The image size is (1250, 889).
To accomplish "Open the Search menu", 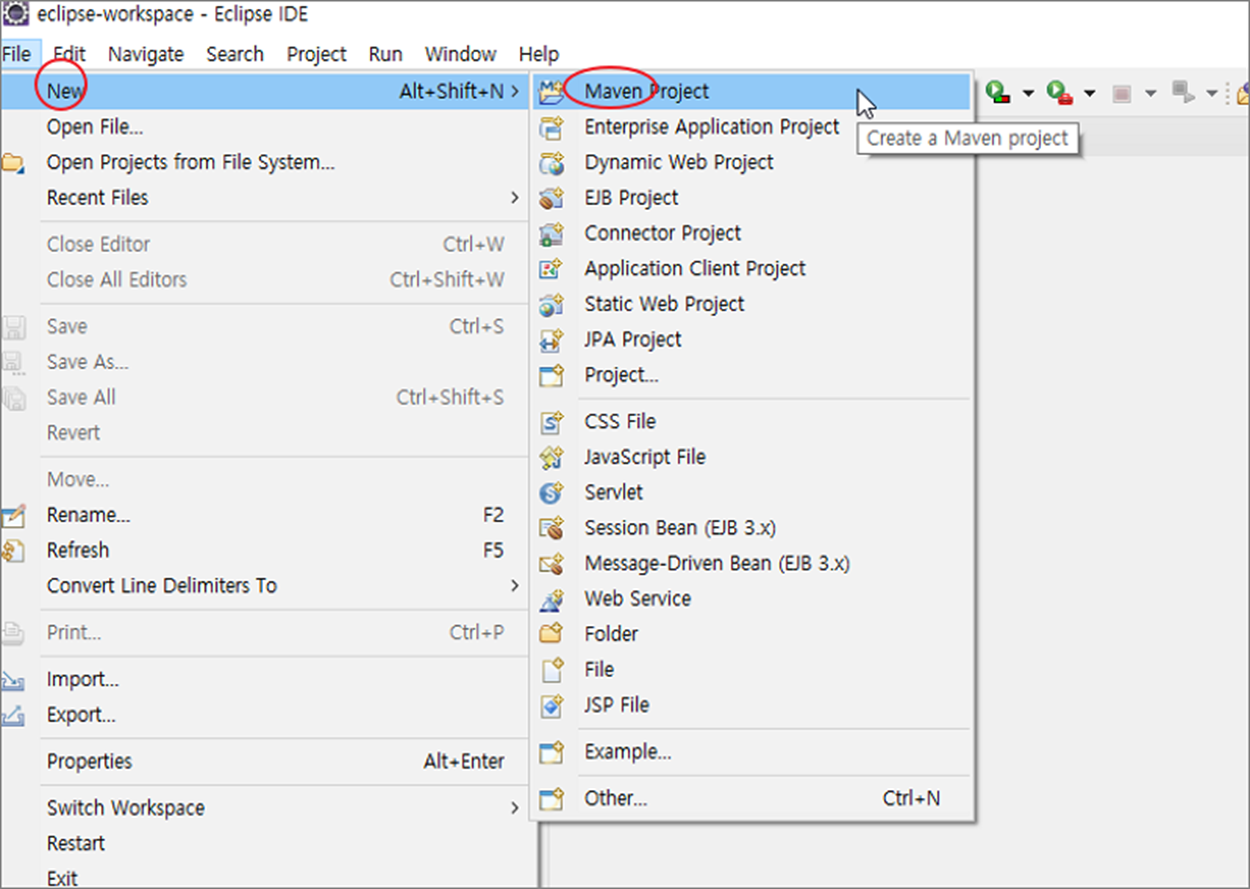I will click(235, 54).
